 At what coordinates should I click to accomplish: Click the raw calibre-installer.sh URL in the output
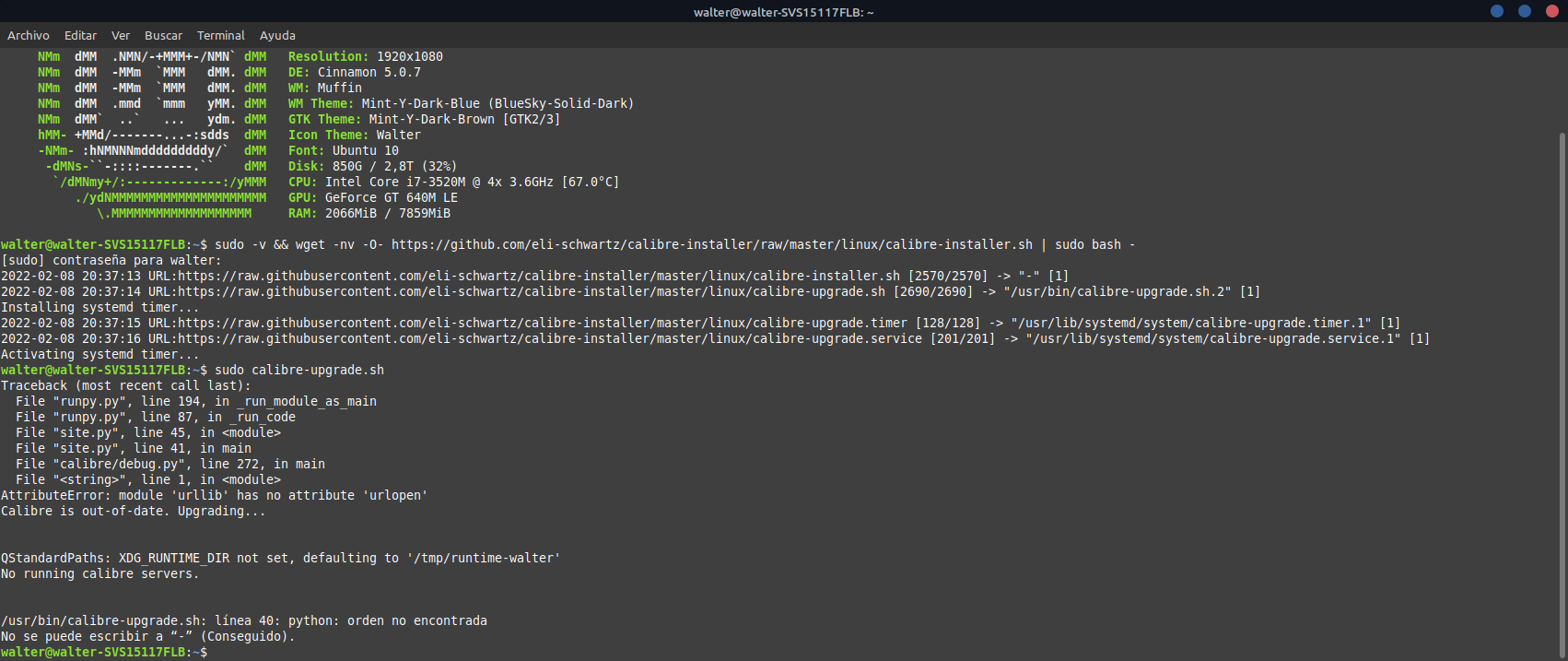point(539,276)
